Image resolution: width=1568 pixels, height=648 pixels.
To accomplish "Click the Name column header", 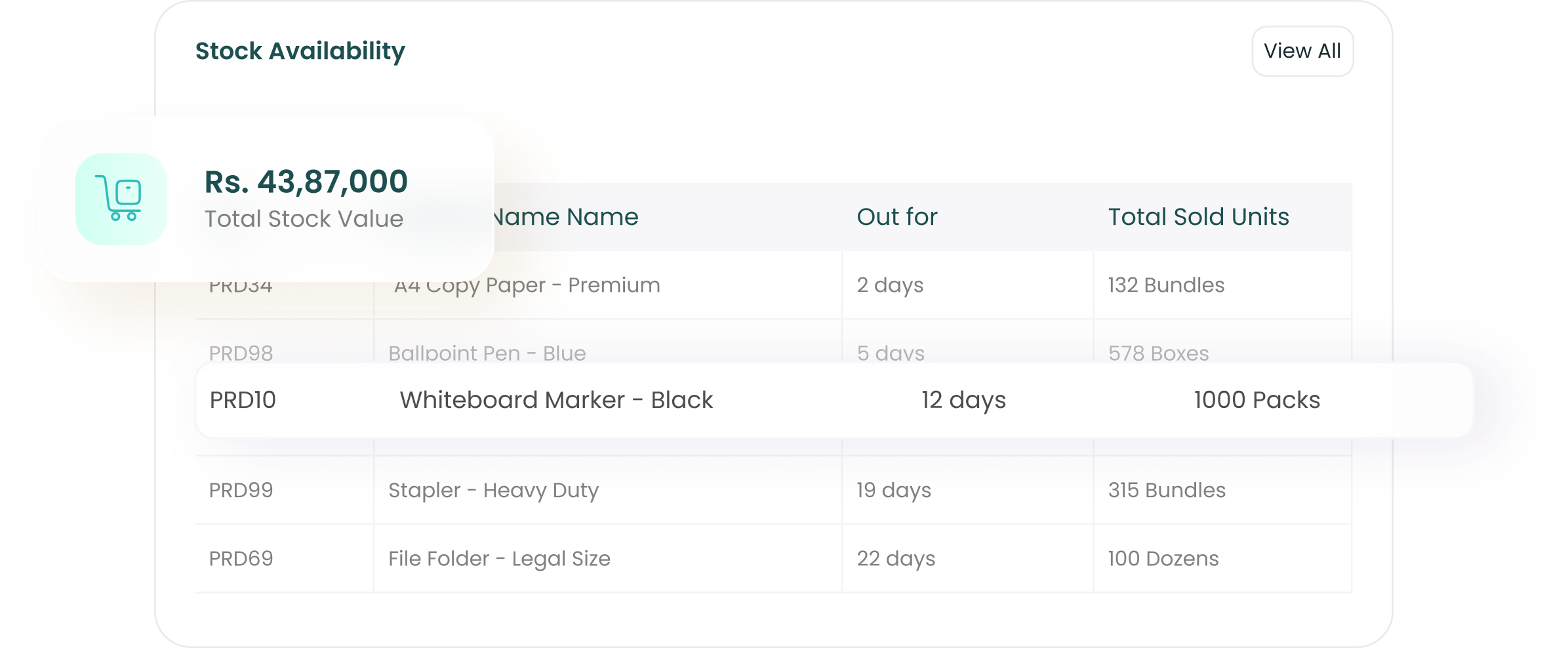I will coord(565,217).
